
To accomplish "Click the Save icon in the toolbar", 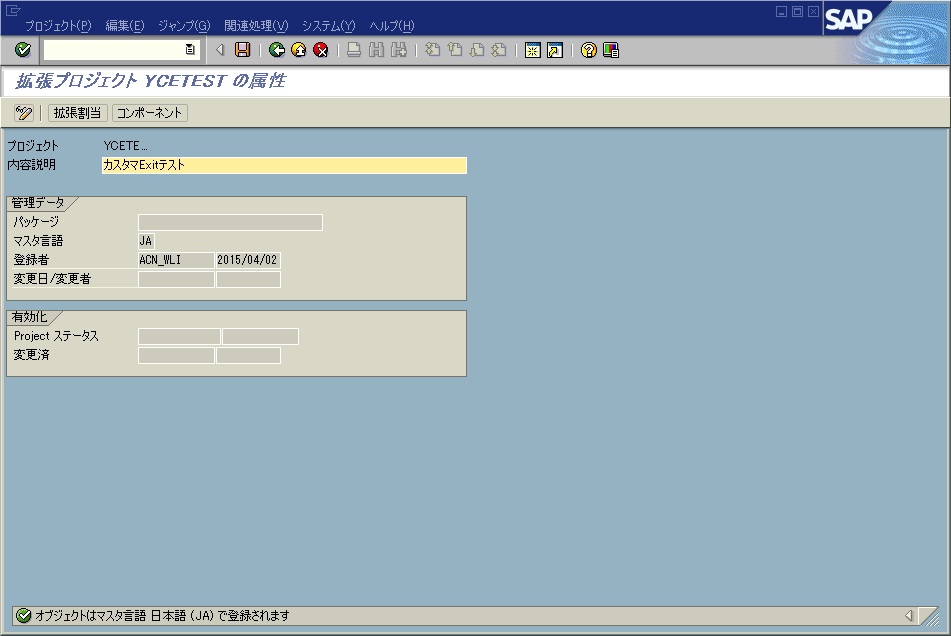I will [242, 49].
